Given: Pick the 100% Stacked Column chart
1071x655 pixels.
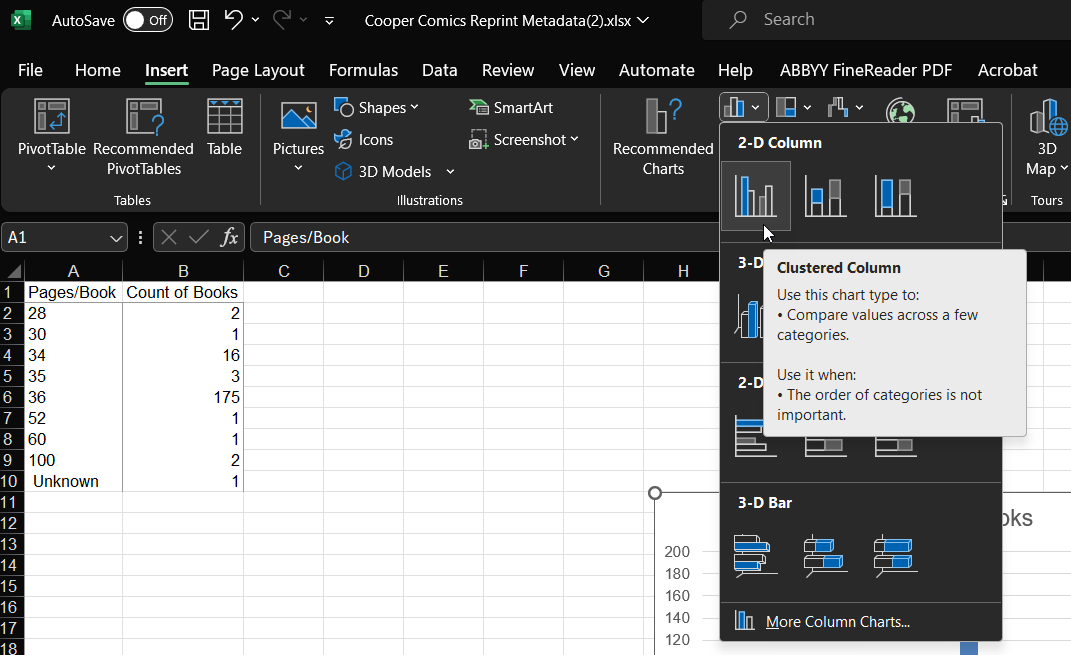Looking at the screenshot, I should [x=895, y=196].
